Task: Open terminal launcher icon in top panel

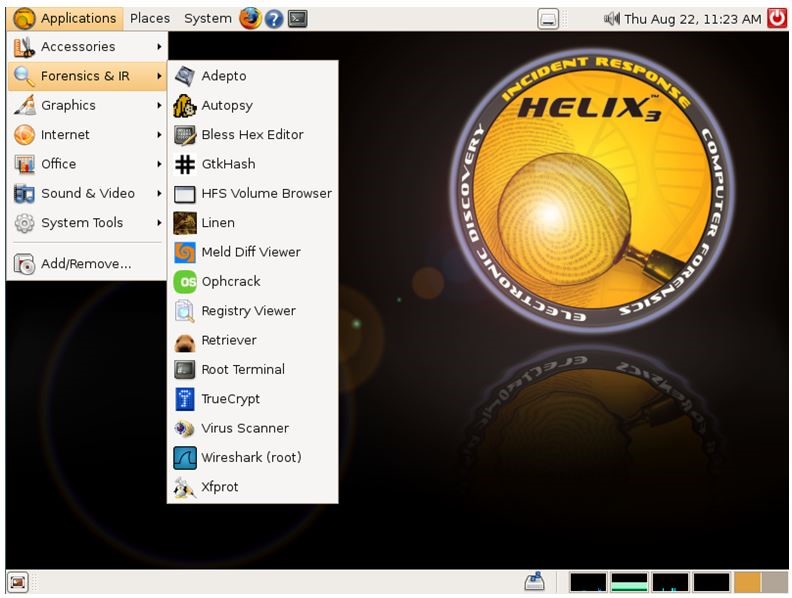Action: tap(297, 18)
